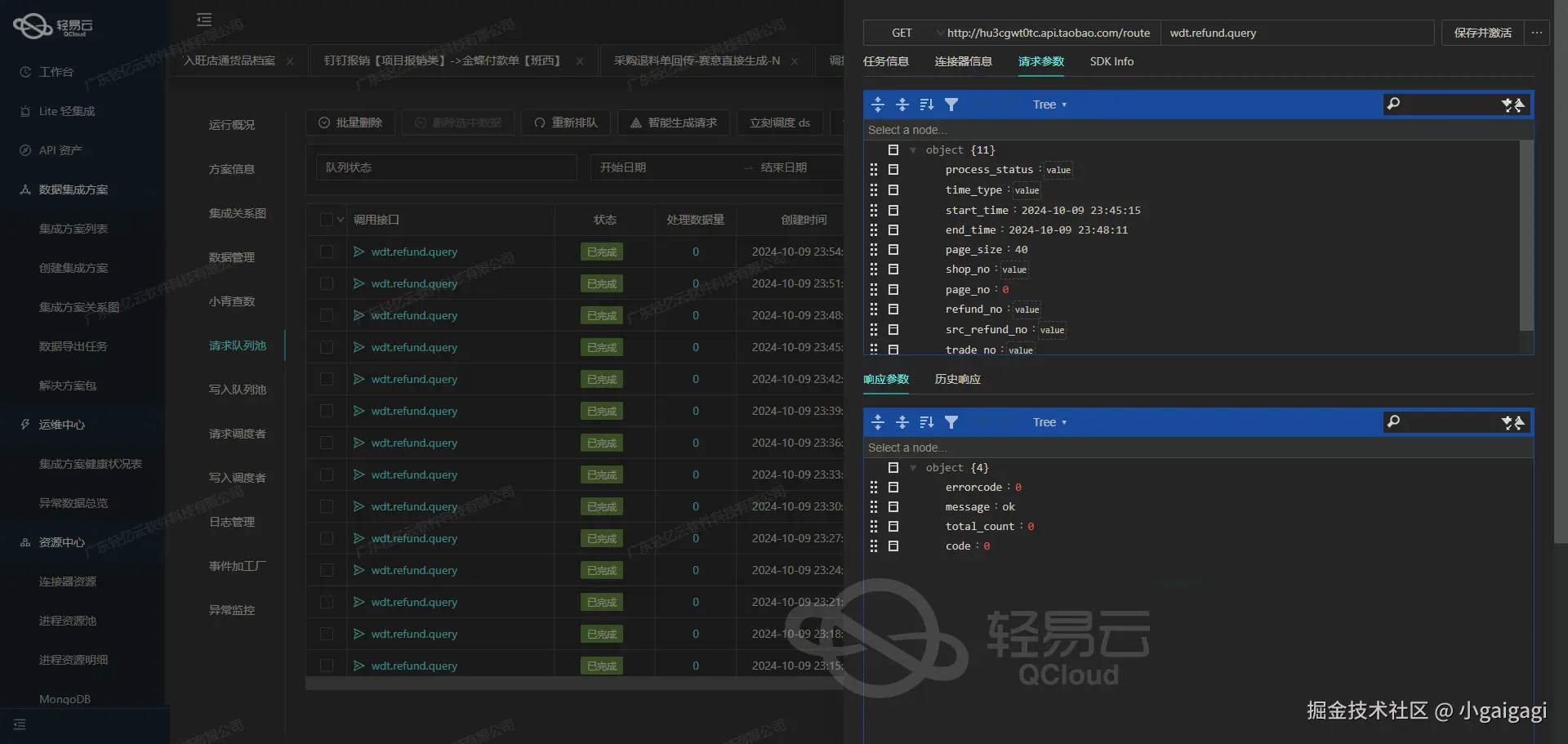Open the filter tool in the response parameters editor
This screenshot has width=1568, height=744.
point(951,422)
